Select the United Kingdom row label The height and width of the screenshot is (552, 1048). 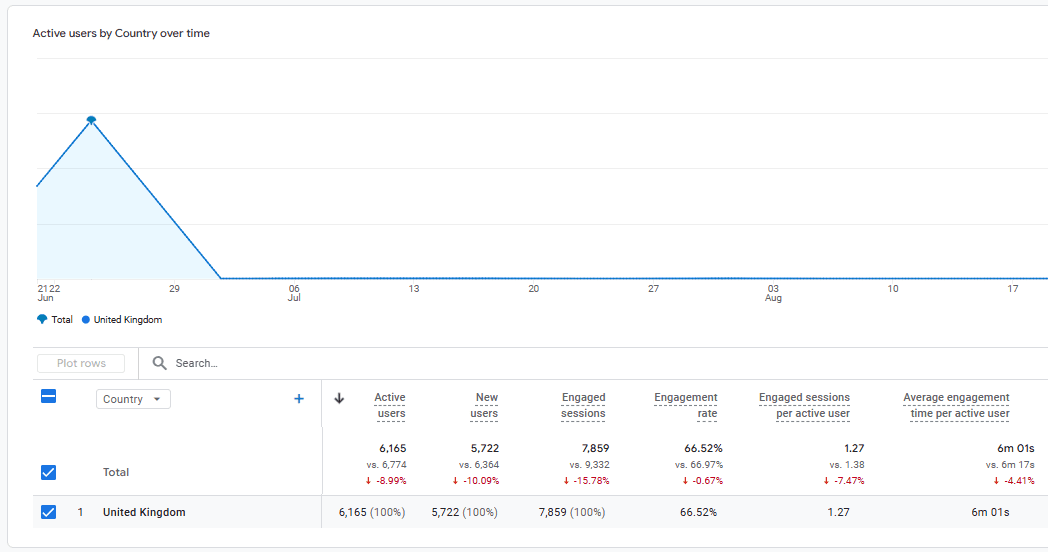pyautogui.click(x=144, y=512)
